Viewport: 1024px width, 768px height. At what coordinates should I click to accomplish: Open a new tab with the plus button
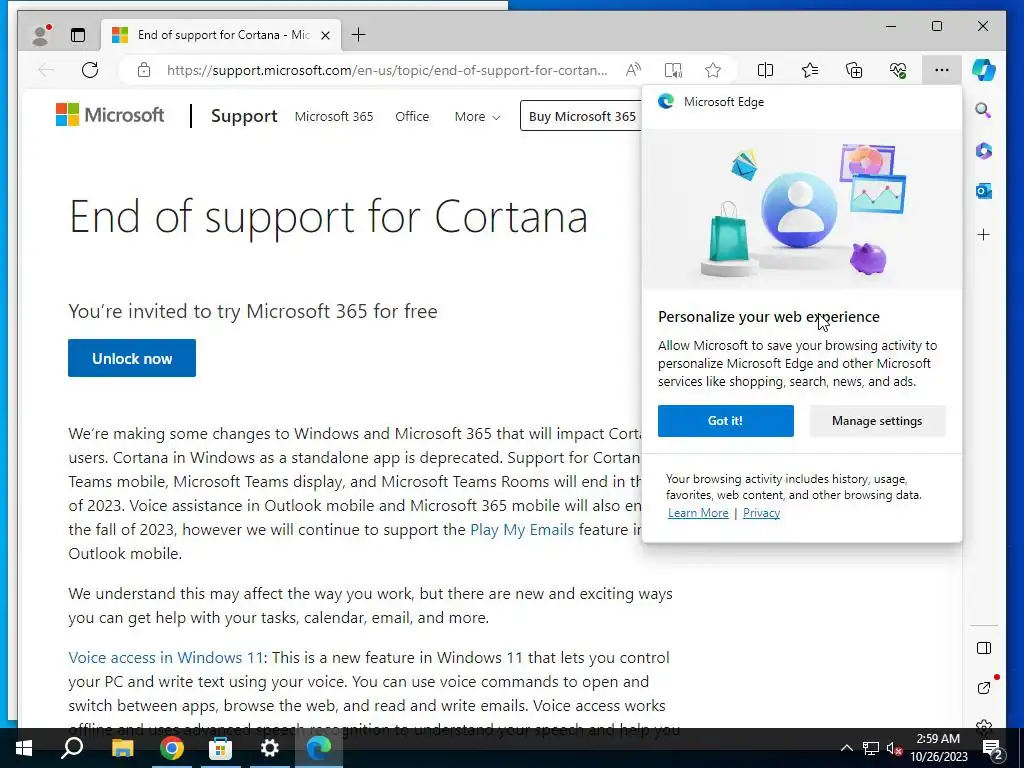click(x=359, y=35)
